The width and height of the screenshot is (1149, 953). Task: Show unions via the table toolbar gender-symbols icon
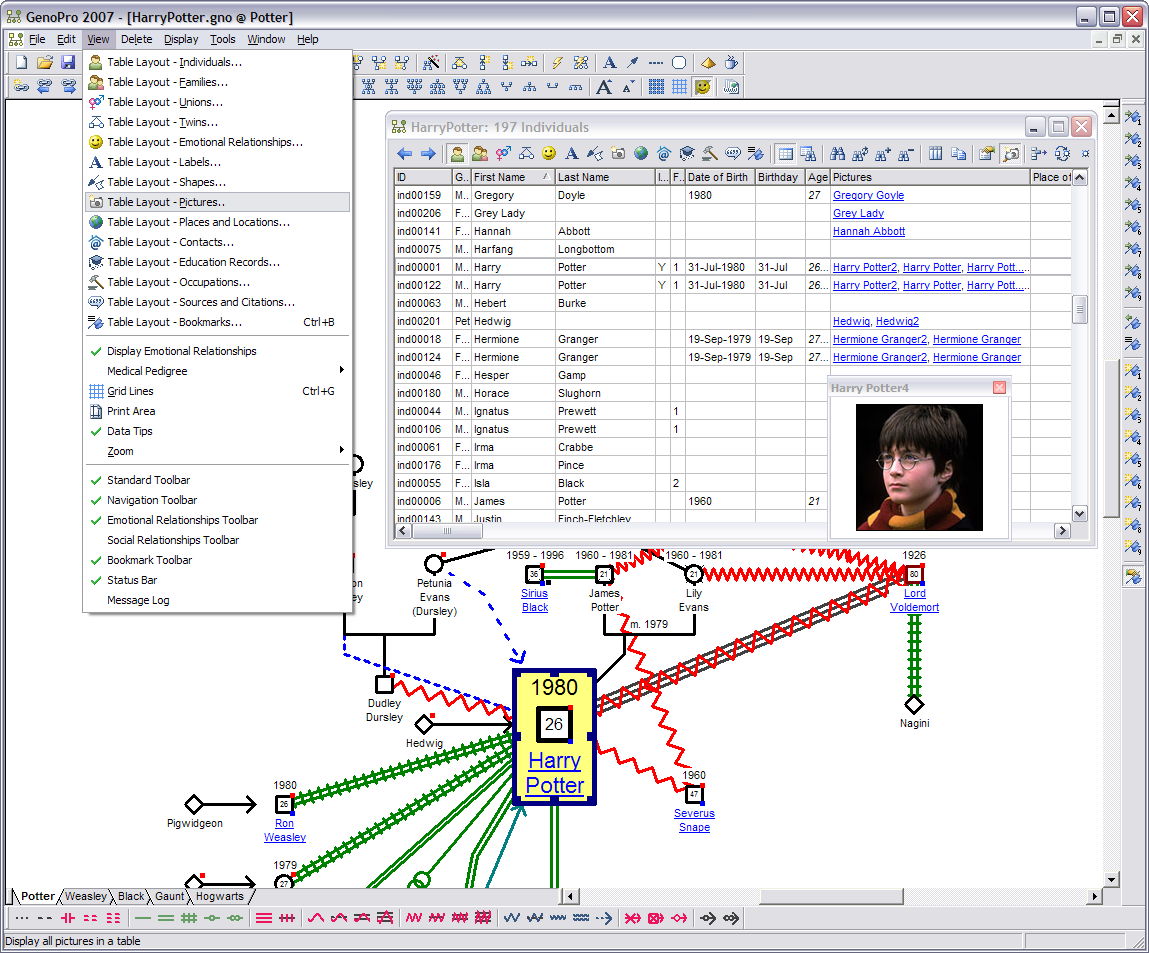(503, 153)
